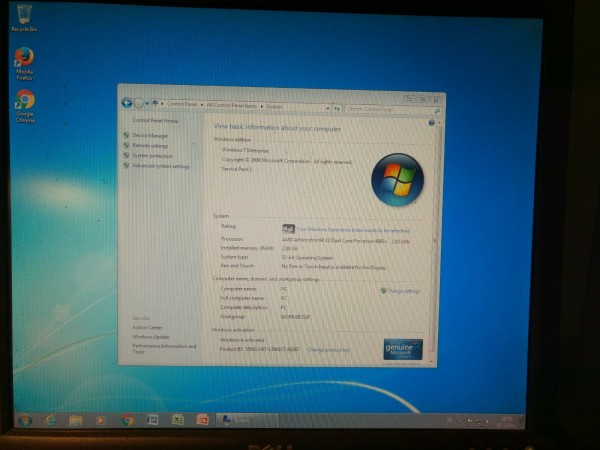Open the Recycle Bin desktop icon
Image resolution: width=600 pixels, height=450 pixels.
click(24, 18)
